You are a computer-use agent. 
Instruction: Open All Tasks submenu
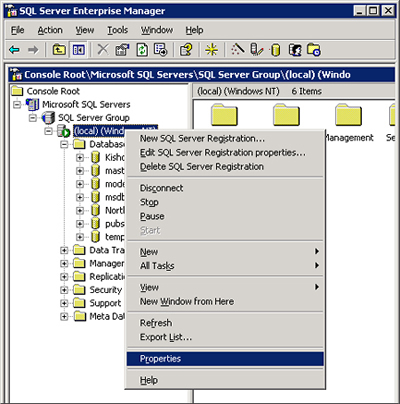tap(225, 266)
